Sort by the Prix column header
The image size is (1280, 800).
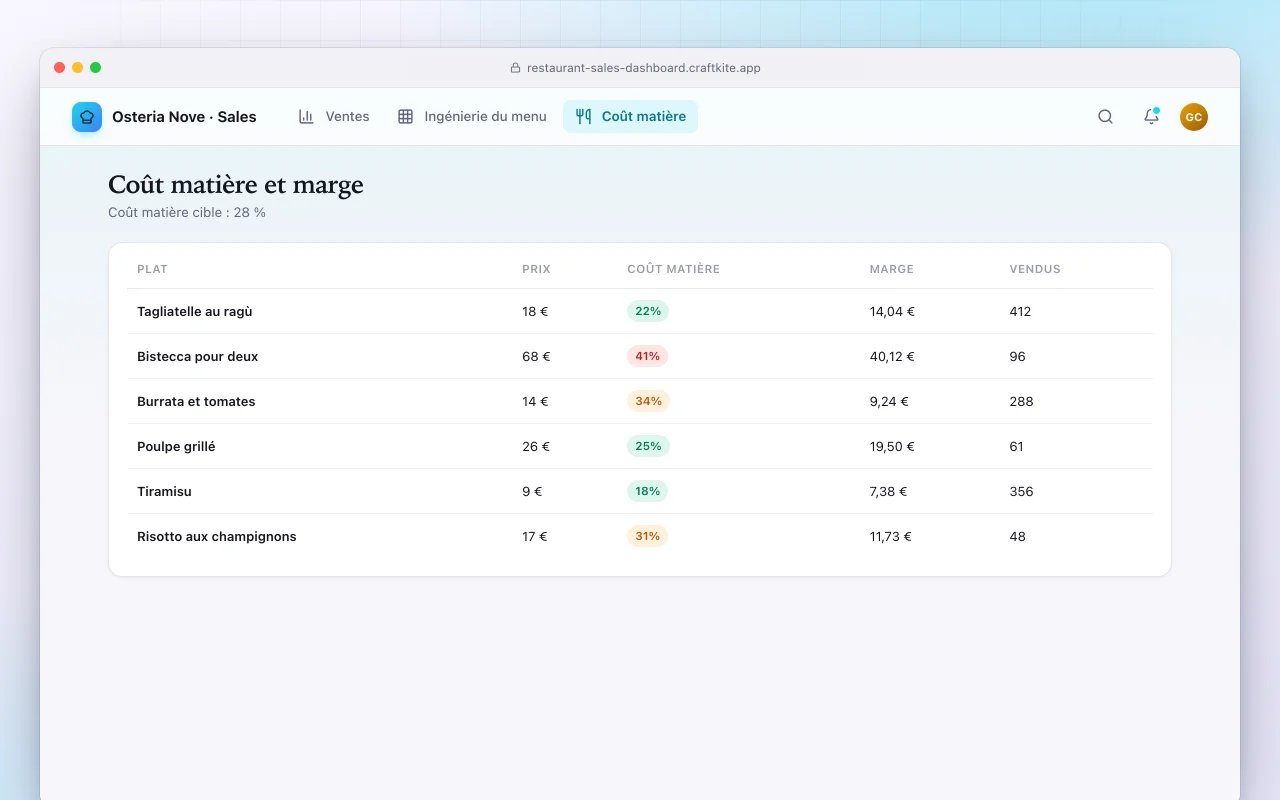pos(536,269)
